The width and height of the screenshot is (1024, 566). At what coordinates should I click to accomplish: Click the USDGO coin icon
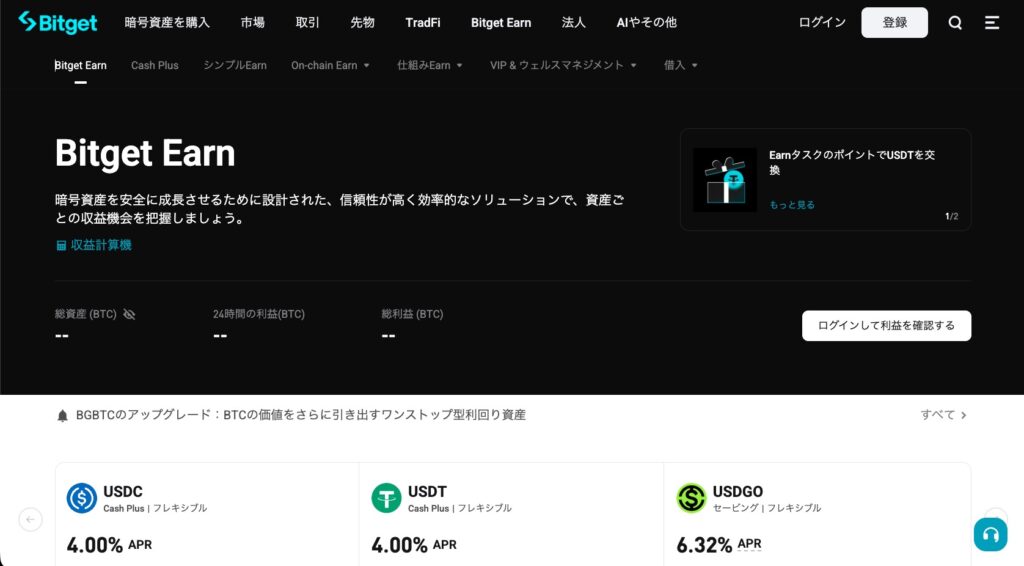click(692, 498)
